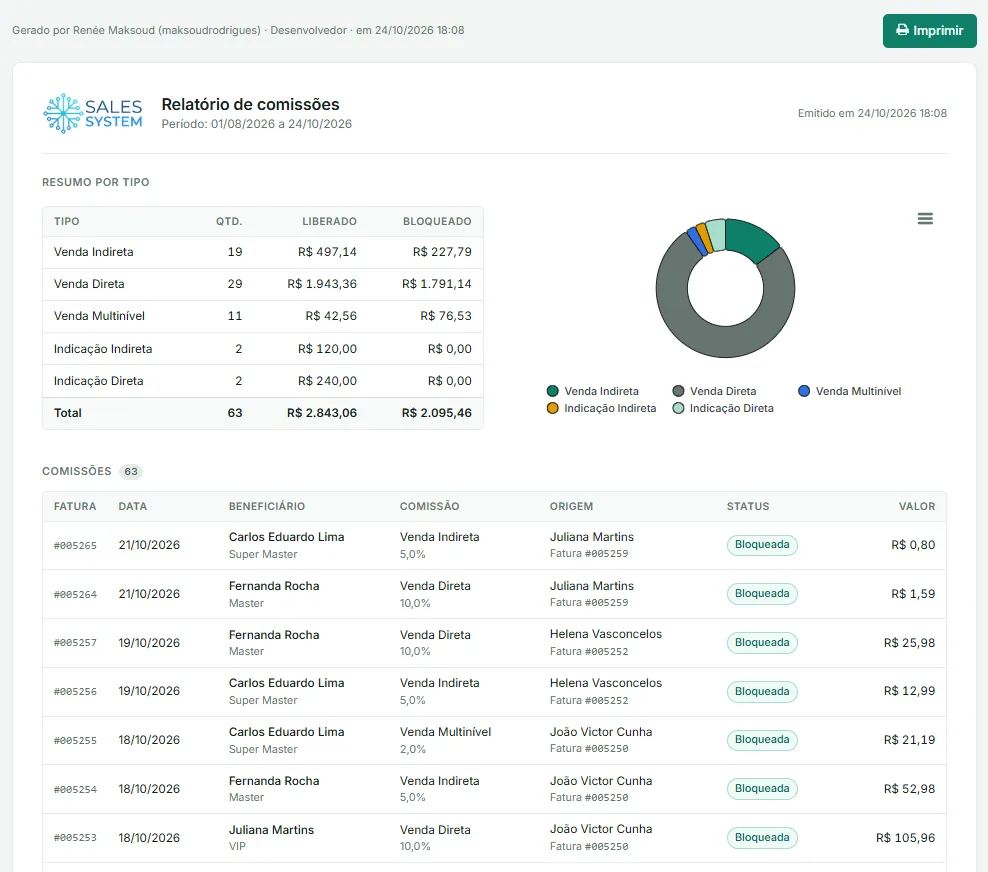Image resolution: width=988 pixels, height=872 pixels.
Task: Click the R$ 227,79 bloqueado amount
Action: [x=442, y=252]
